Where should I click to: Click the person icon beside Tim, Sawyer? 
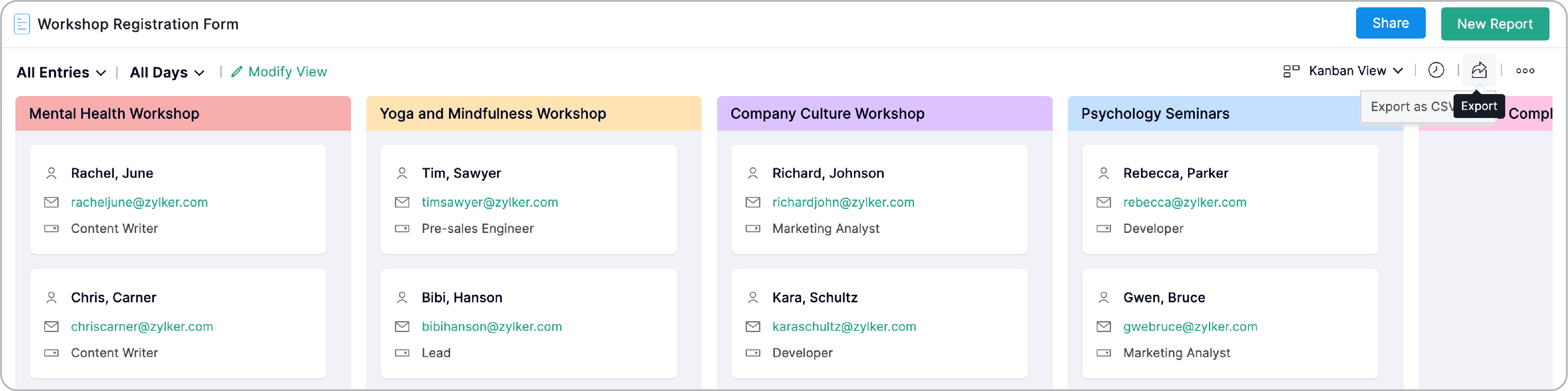402,173
